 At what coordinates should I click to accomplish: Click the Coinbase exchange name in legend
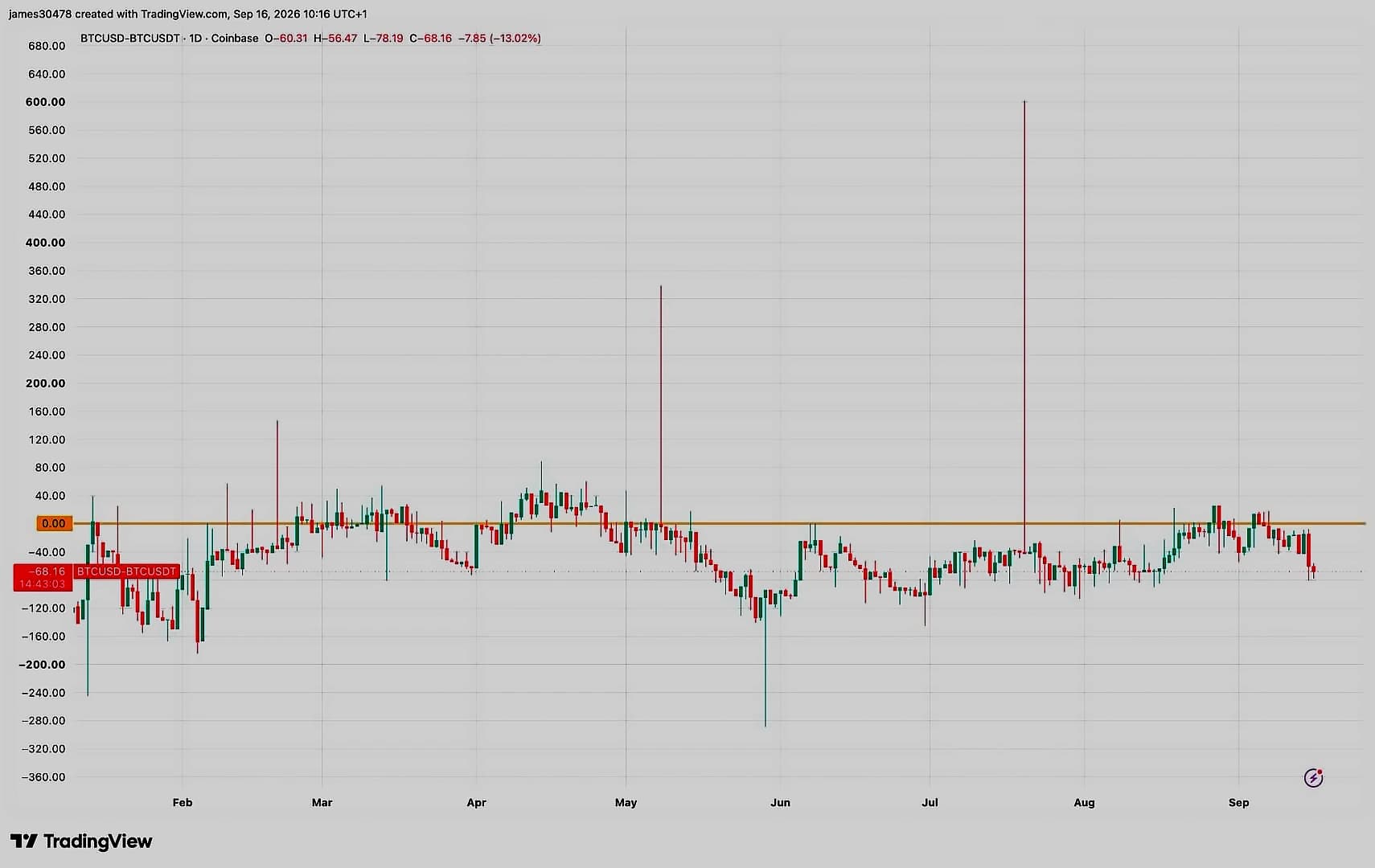(235, 38)
